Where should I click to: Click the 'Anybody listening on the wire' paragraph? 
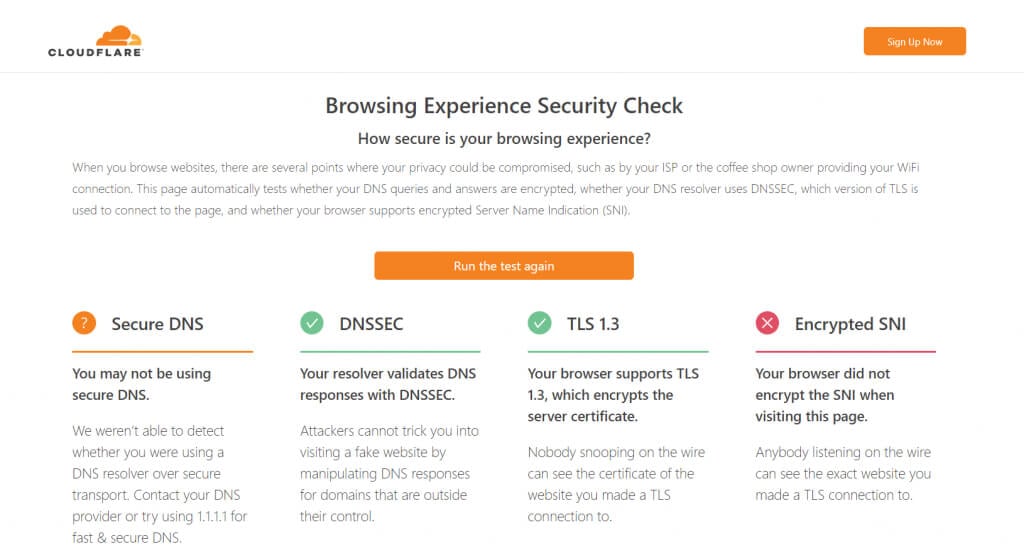pos(843,473)
